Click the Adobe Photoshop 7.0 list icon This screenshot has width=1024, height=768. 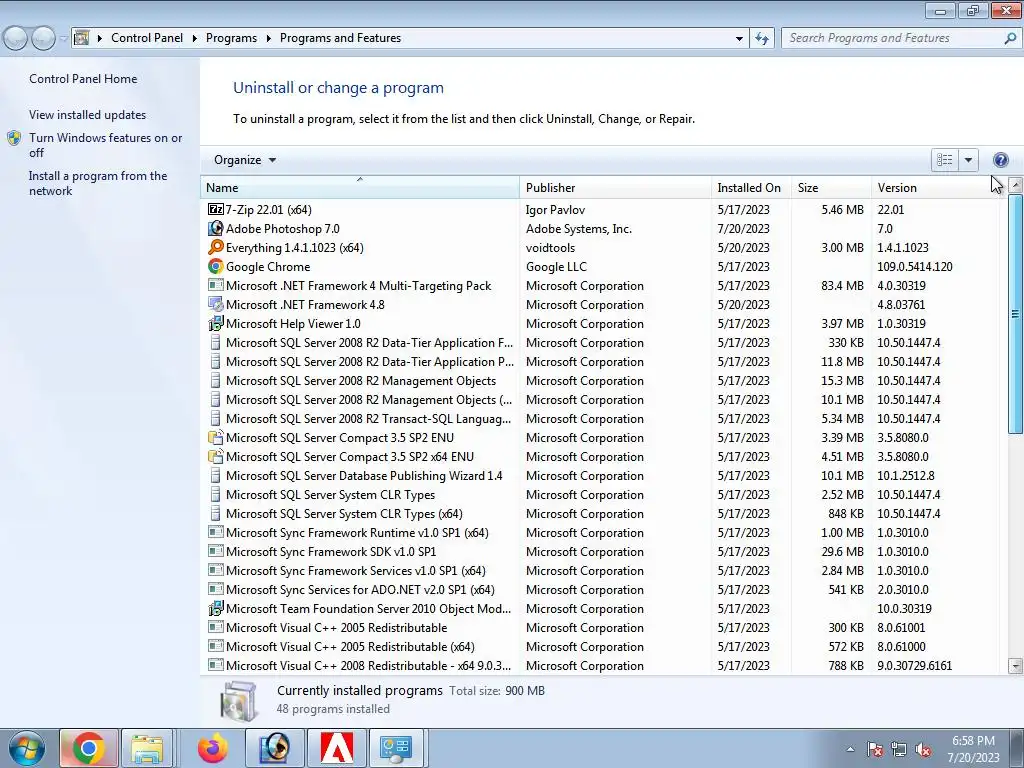tap(215, 229)
